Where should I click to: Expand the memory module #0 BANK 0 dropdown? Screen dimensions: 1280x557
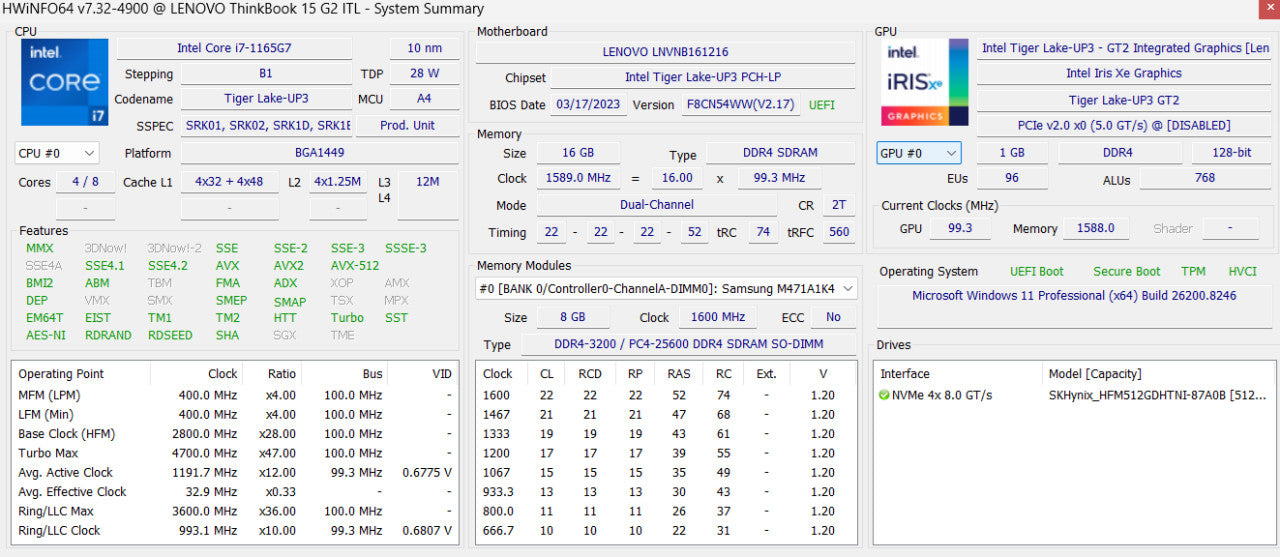[x=667, y=288]
